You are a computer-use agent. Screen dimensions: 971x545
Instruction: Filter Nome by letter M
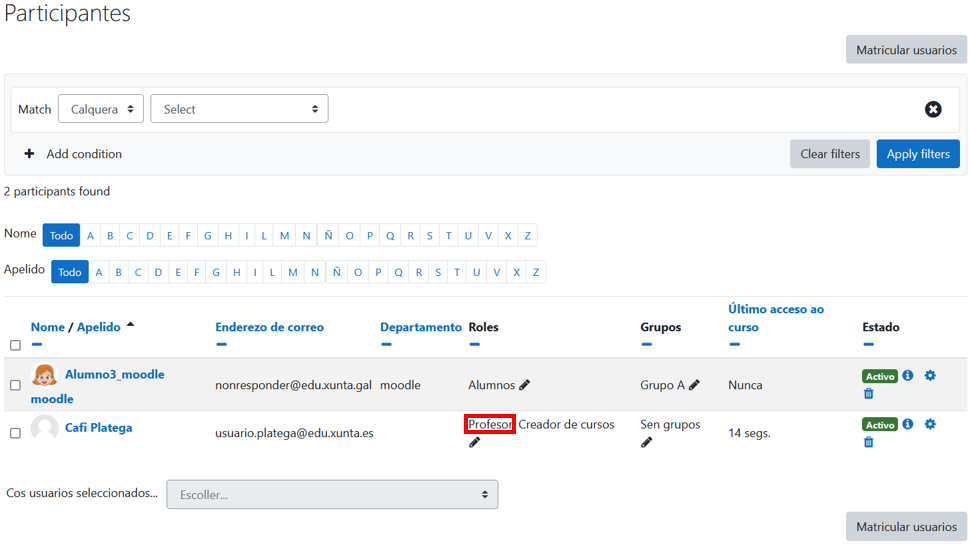click(285, 236)
